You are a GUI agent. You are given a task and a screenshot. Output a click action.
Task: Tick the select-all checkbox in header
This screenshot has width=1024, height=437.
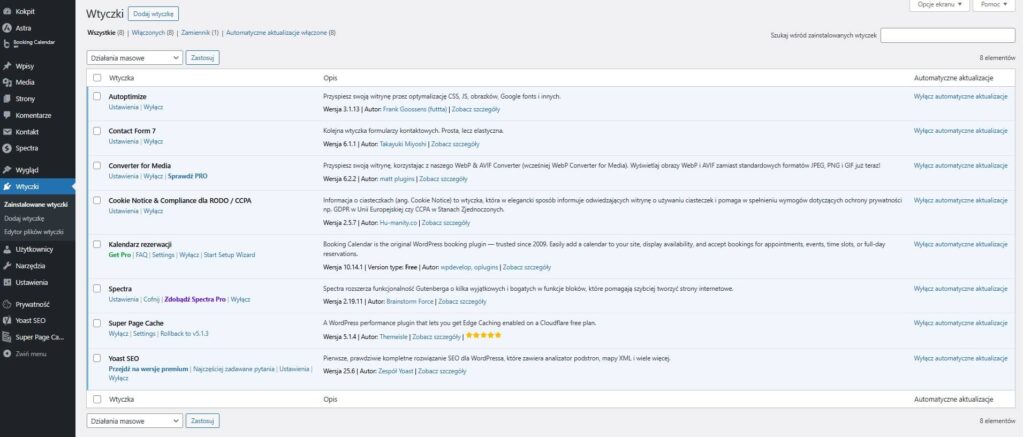[97, 78]
